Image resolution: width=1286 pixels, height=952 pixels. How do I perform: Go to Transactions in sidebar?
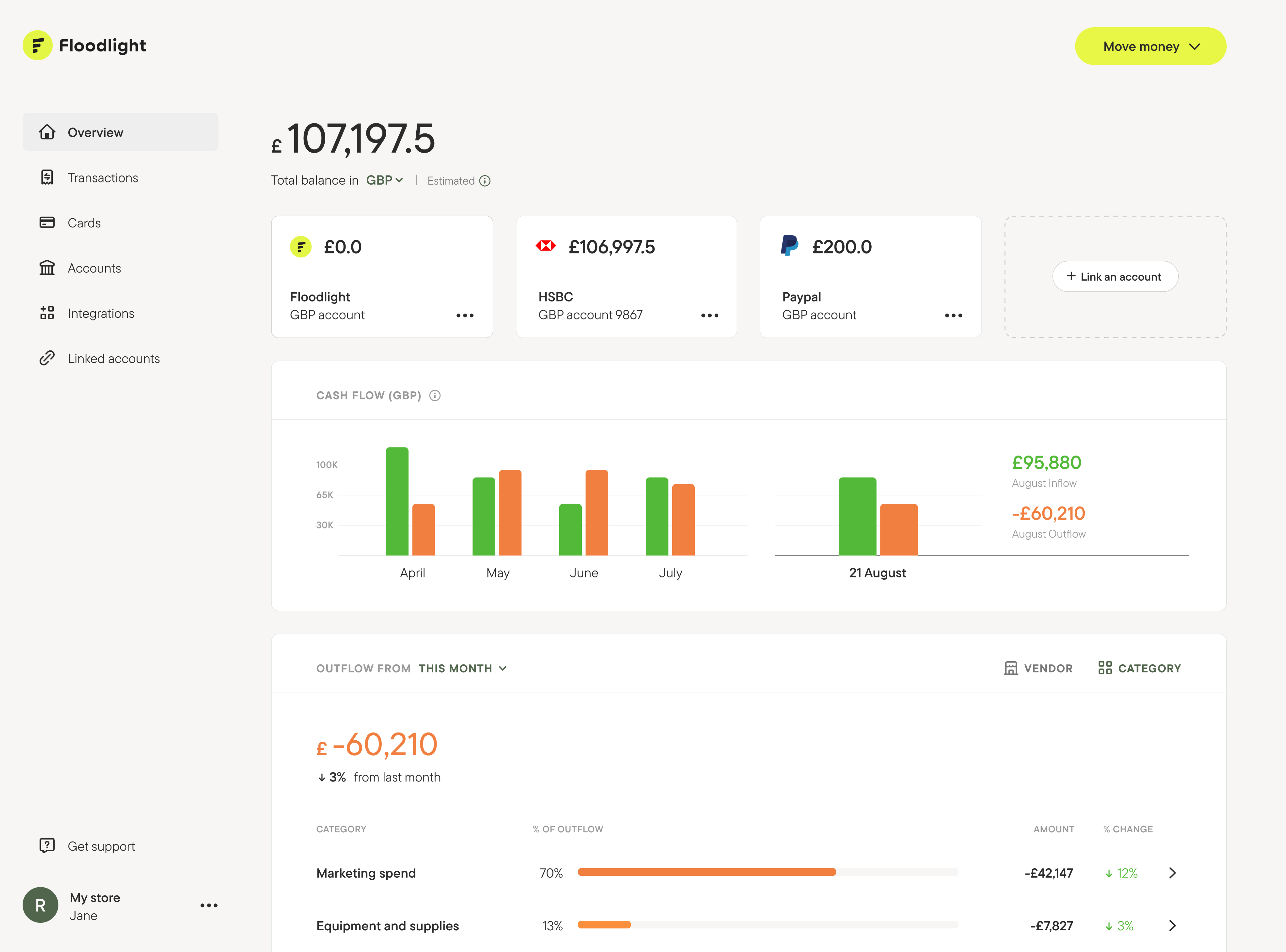tap(121, 177)
